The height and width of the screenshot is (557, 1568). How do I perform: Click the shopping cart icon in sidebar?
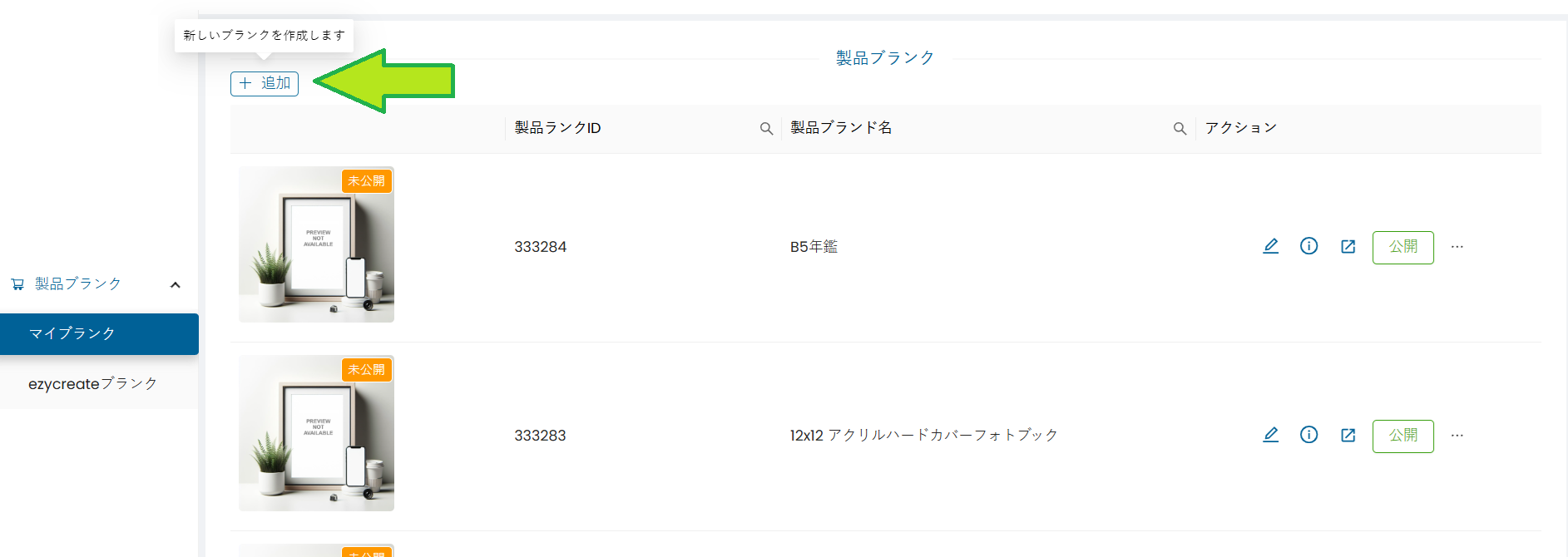tap(17, 284)
